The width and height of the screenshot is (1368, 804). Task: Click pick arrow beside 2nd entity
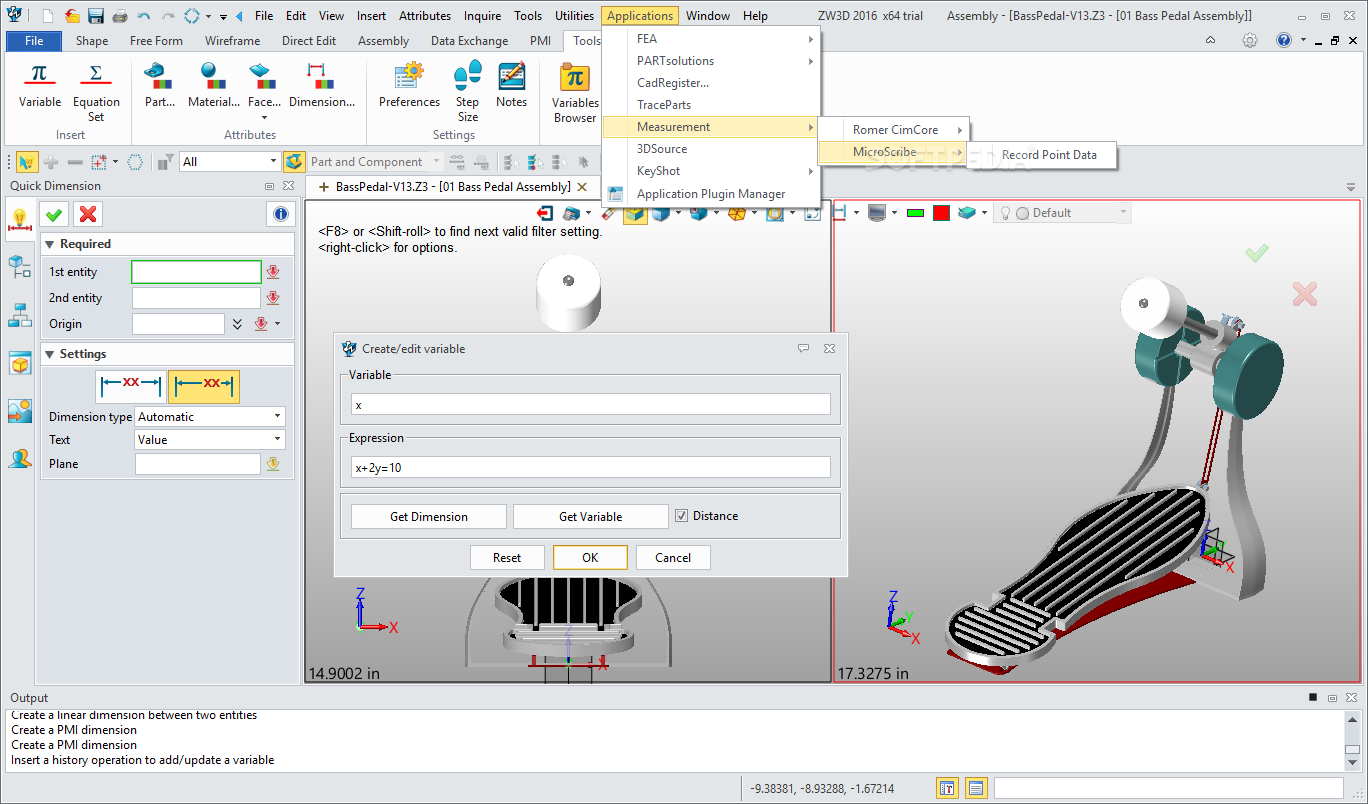pyautogui.click(x=272, y=298)
